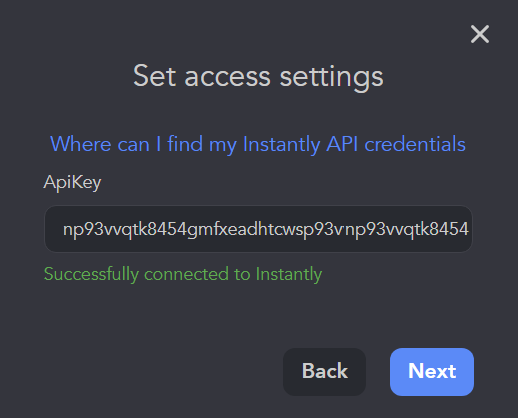Follow the Where can I find link
This screenshot has height=418, width=518.
click(258, 144)
